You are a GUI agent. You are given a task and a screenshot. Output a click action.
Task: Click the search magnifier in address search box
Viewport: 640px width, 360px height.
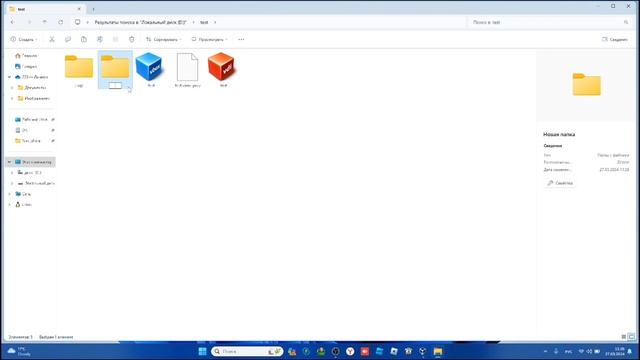[x=626, y=22]
